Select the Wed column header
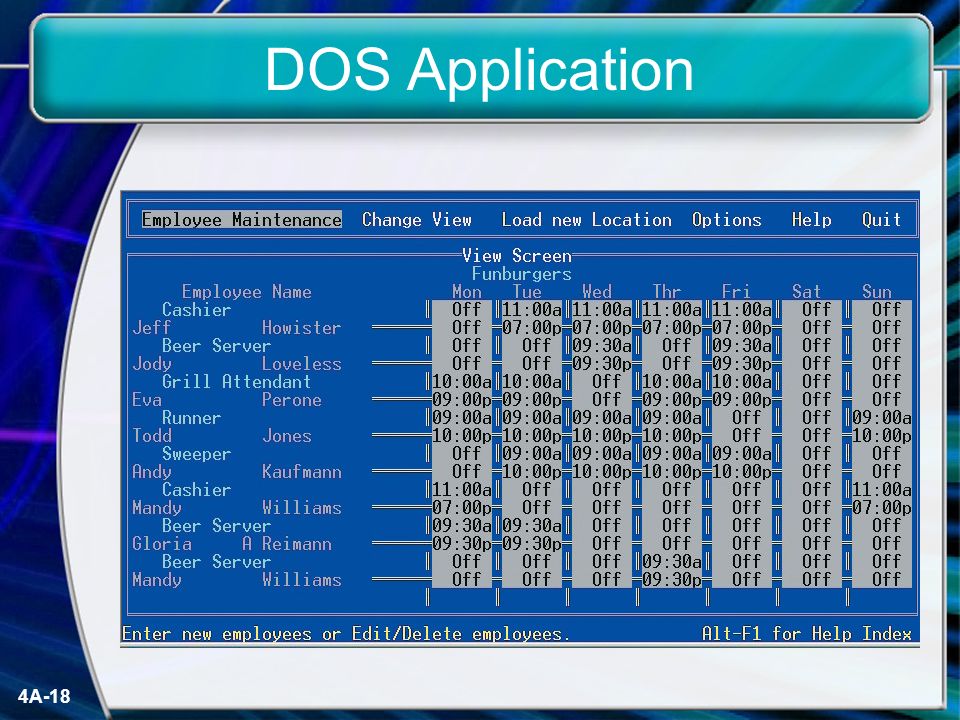 [x=597, y=291]
